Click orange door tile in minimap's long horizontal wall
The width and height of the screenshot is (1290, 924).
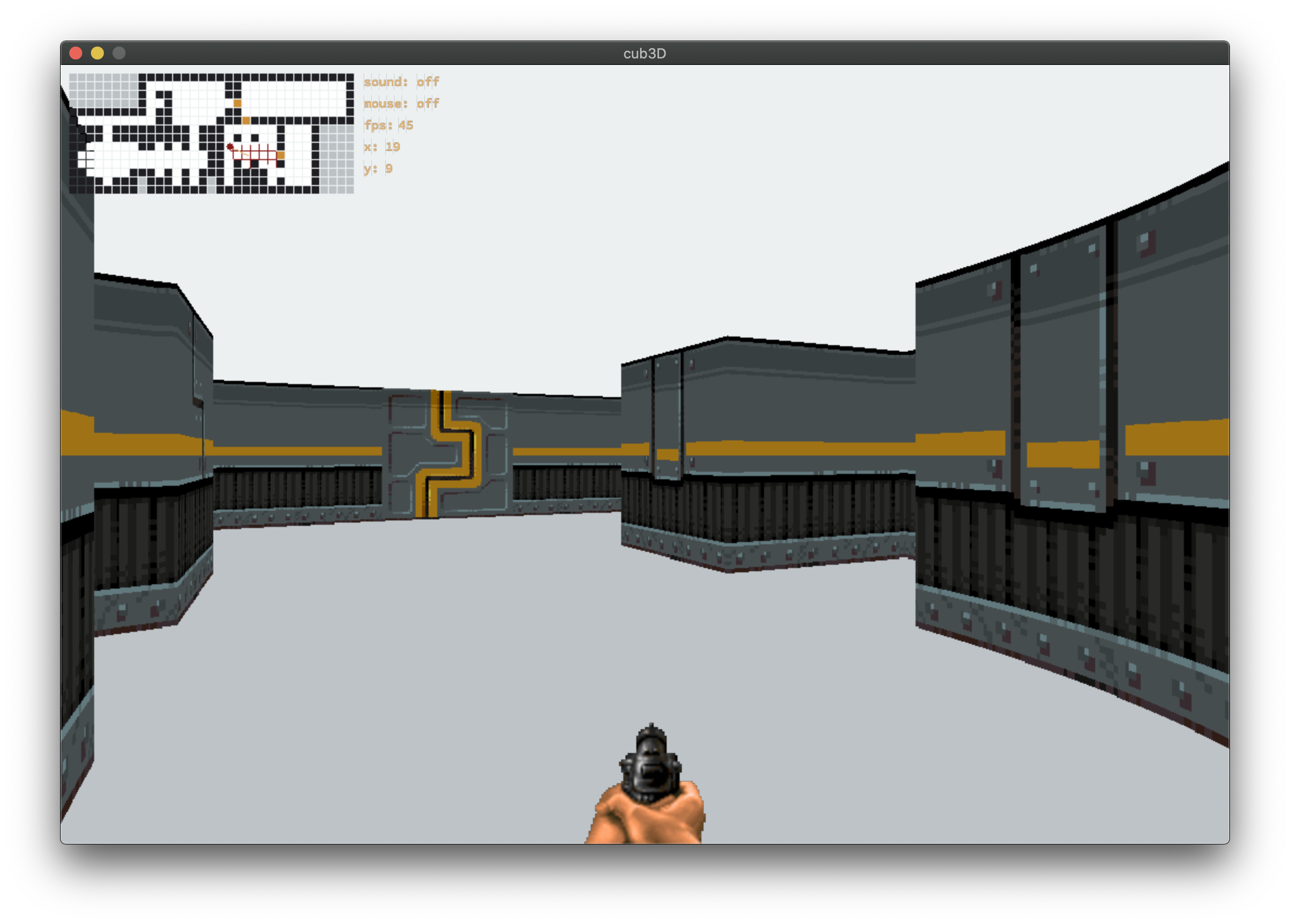246,121
